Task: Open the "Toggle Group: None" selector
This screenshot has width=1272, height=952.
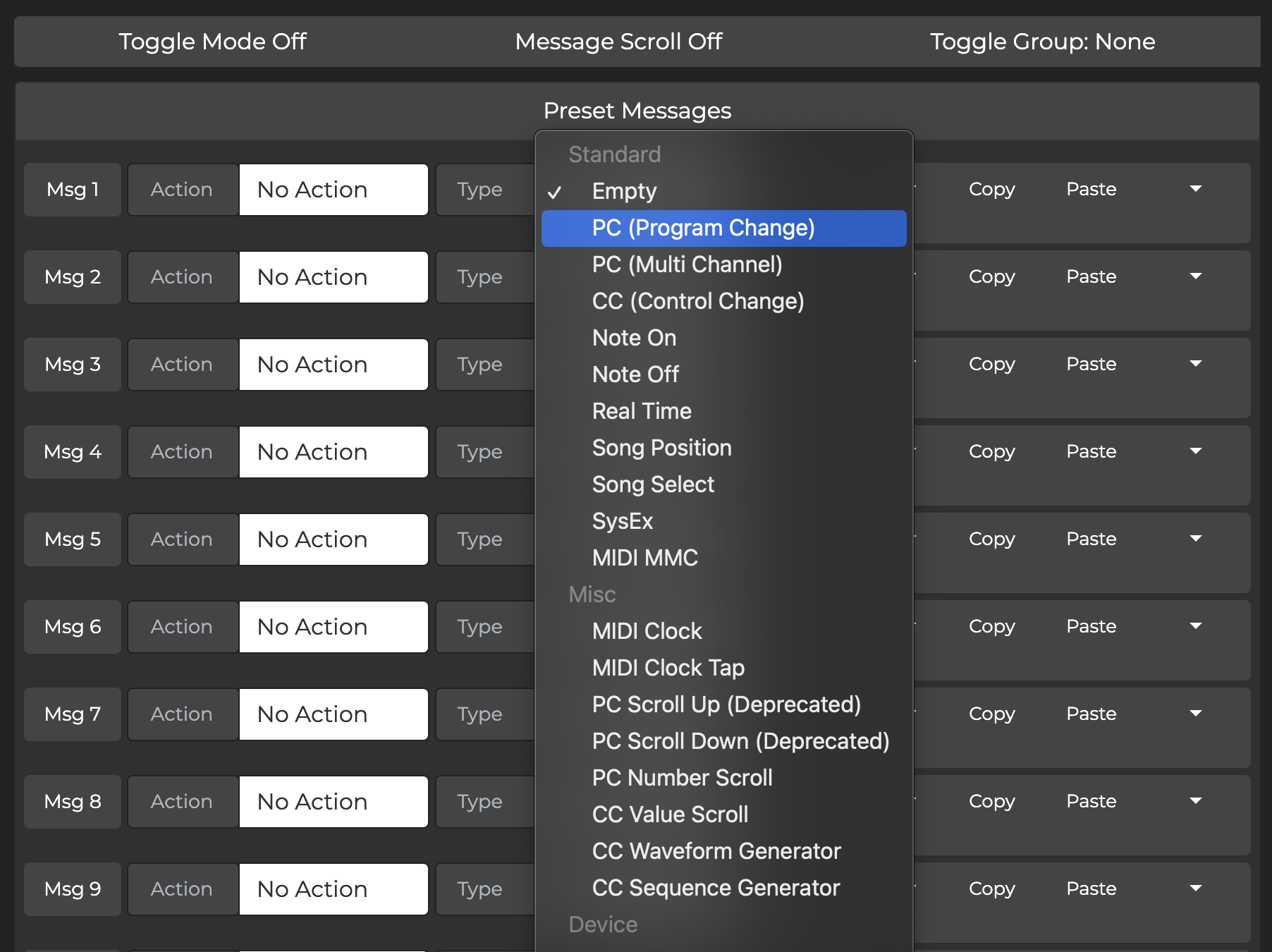Action: coord(1043,42)
